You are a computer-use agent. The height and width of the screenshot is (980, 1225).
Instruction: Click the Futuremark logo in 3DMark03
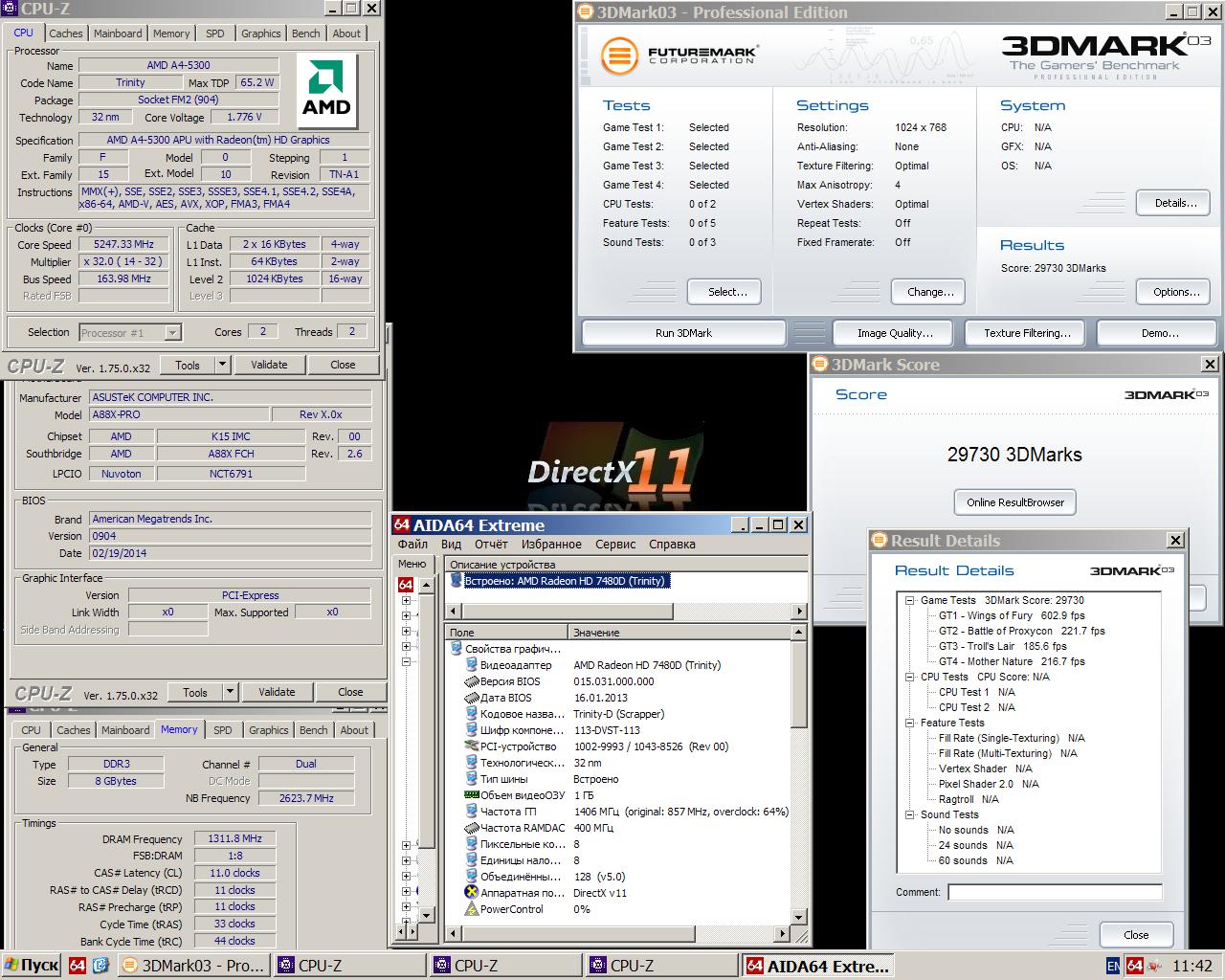(x=679, y=55)
